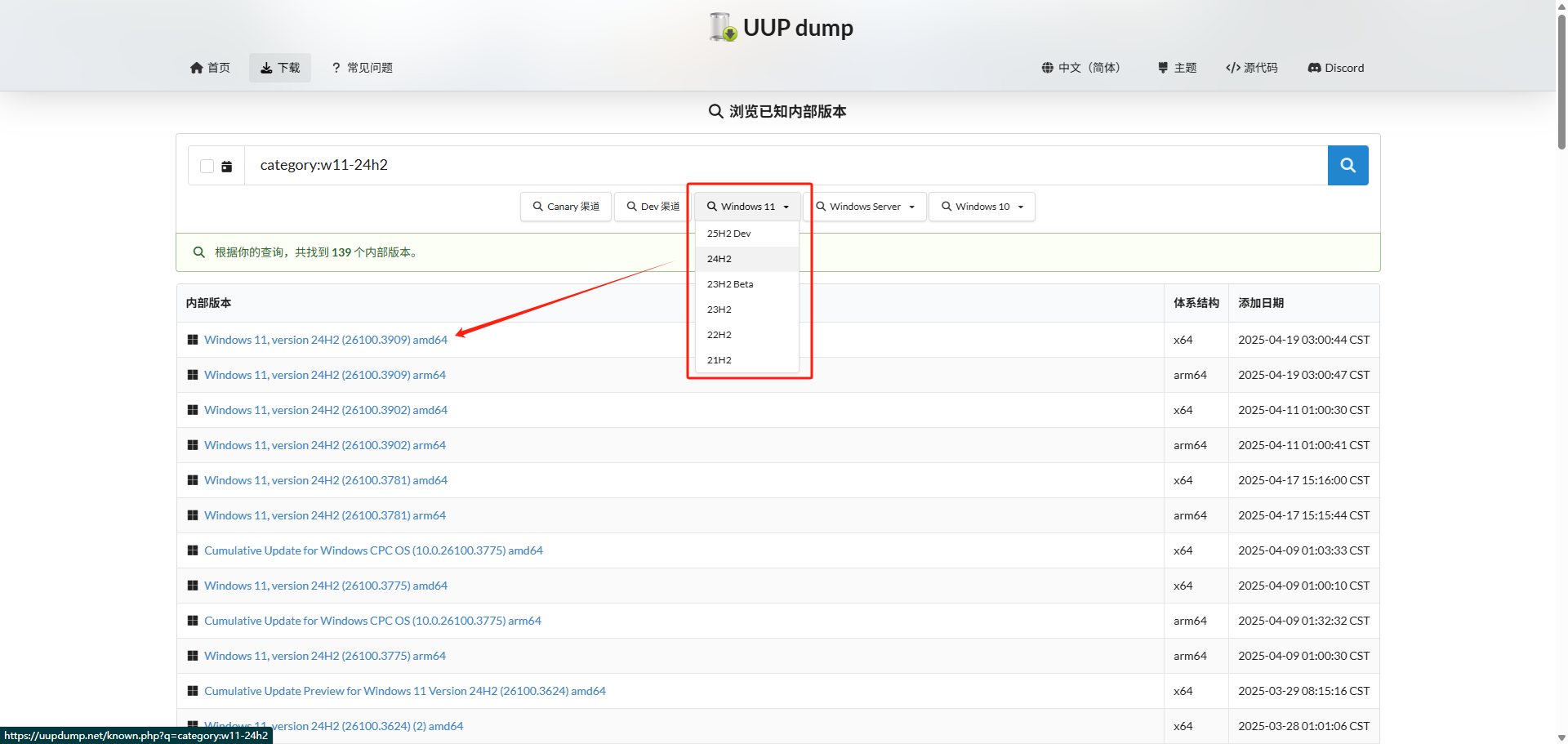This screenshot has height=744, width=1568.
Task: Open Windows 11 24H2 (26100.3909) amd64 build
Action: [326, 340]
